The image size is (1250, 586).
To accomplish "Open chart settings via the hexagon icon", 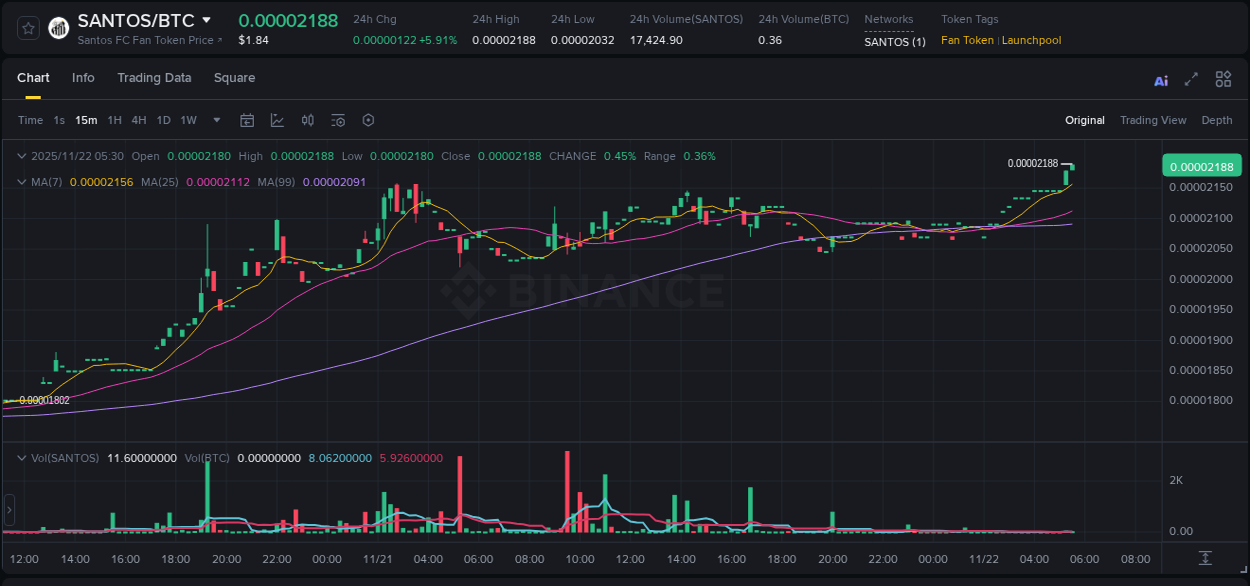I will 368,120.
